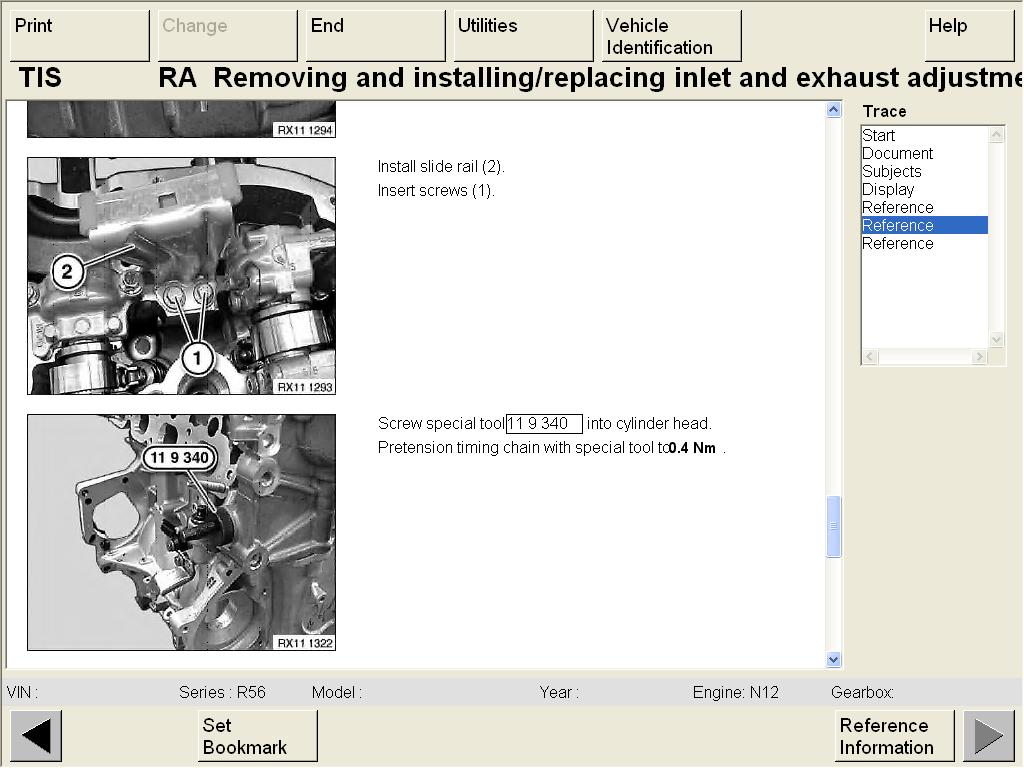
Task: Open Vehicle Identification
Action: point(671,36)
